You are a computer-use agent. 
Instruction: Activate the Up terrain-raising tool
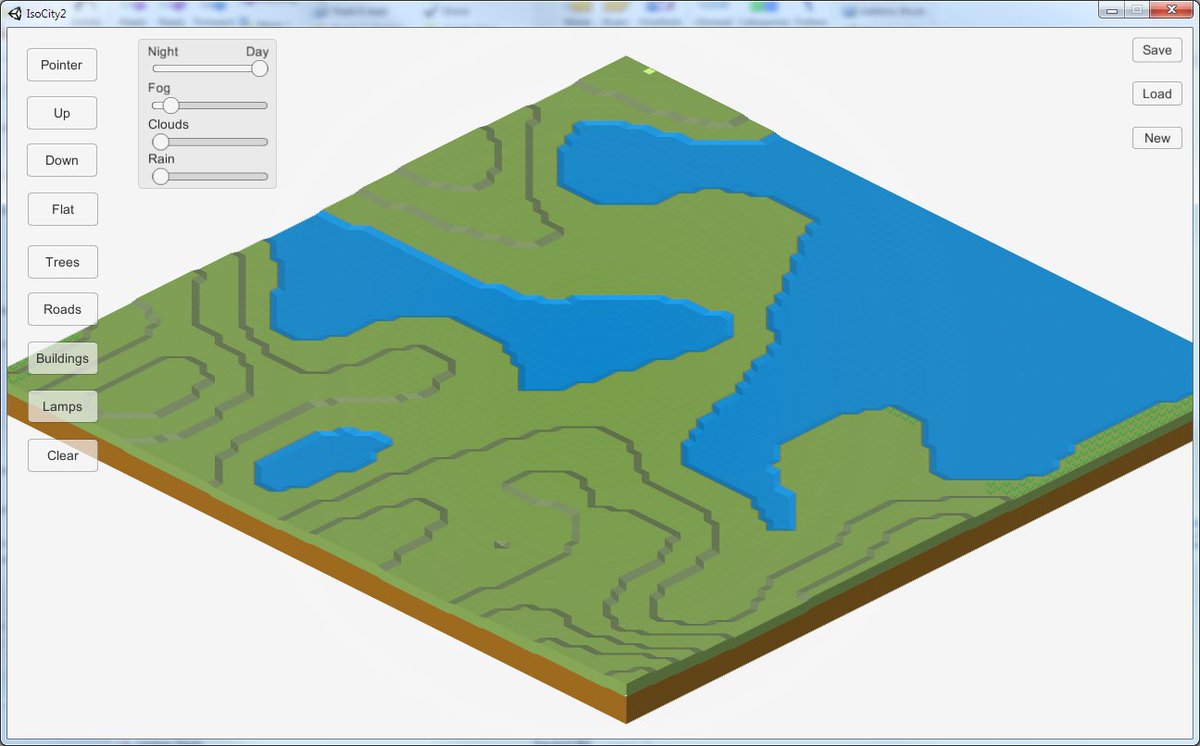tap(61, 112)
